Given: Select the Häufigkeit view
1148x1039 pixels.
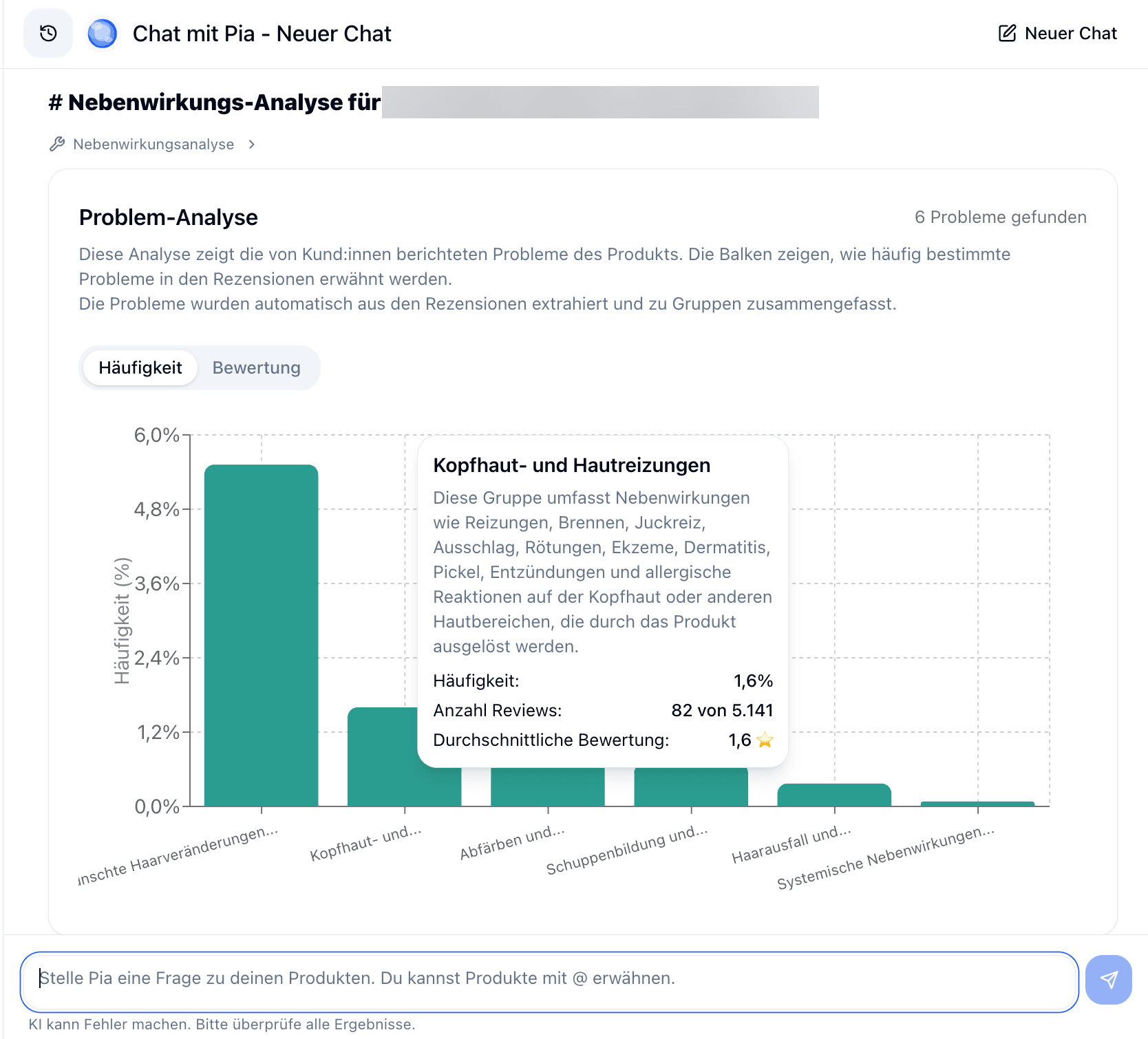Looking at the screenshot, I should [140, 367].
